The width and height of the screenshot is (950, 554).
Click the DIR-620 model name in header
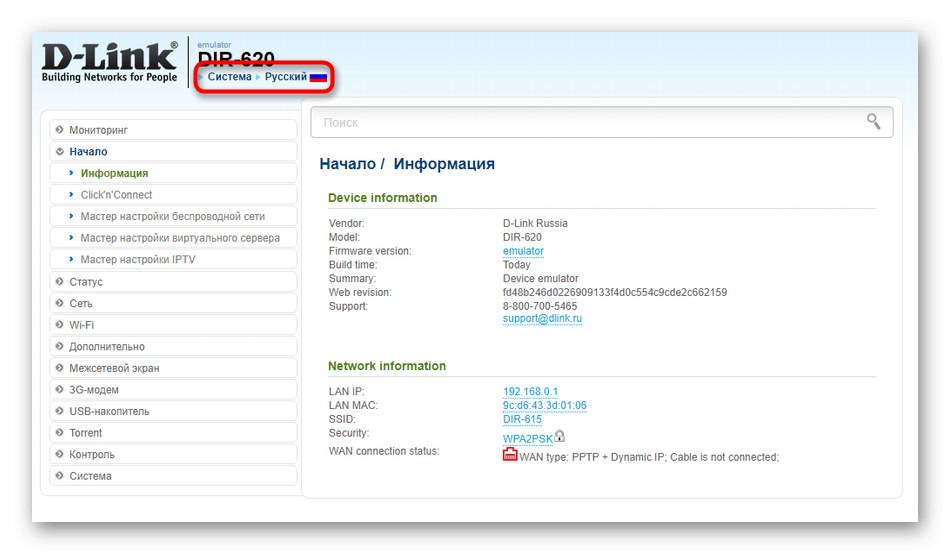[236, 59]
